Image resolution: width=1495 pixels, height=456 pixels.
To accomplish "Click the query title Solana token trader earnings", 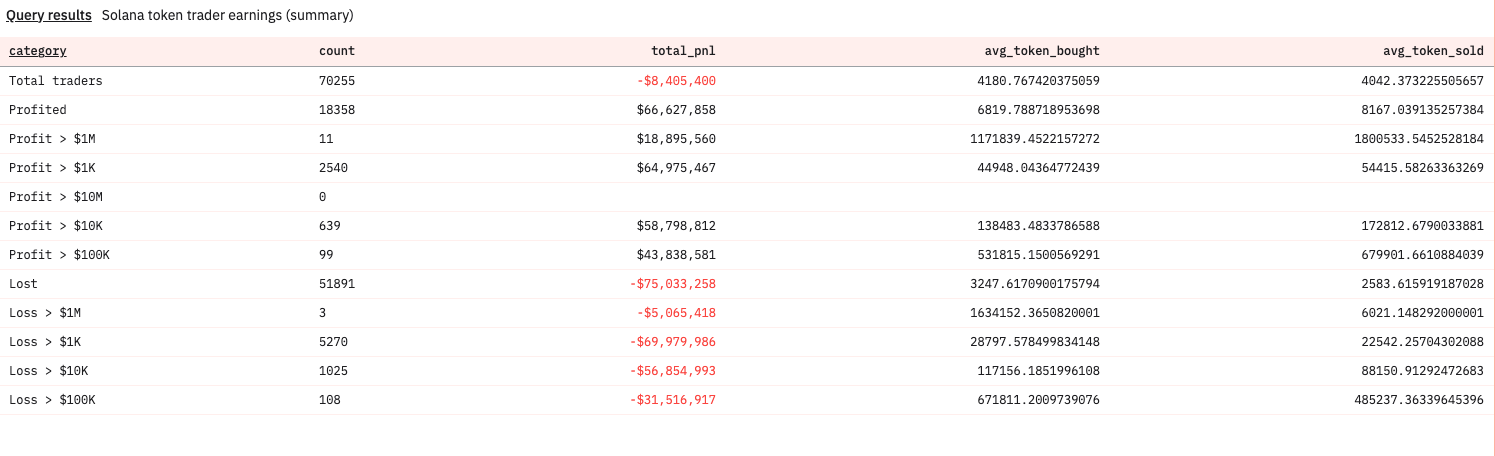I will (227, 16).
